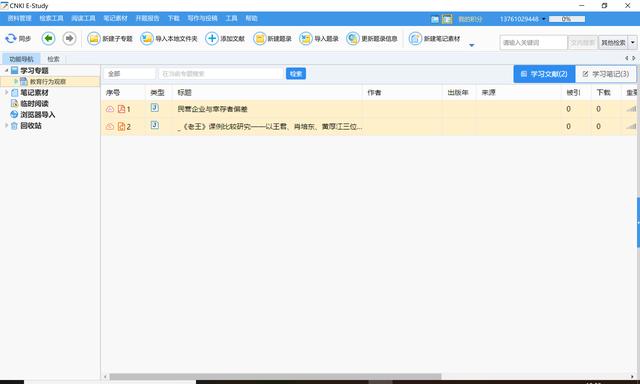The width and height of the screenshot is (640, 384).
Task: Open the 全部 filter combo box
Action: (x=129, y=74)
